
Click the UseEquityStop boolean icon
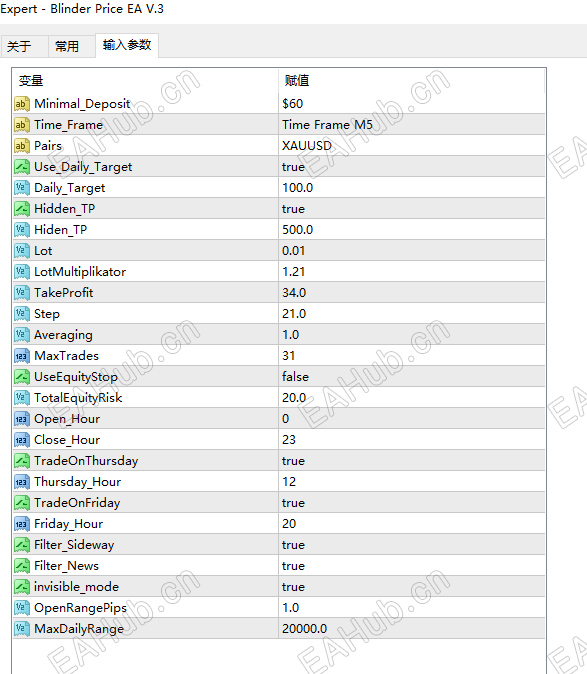click(x=21, y=377)
